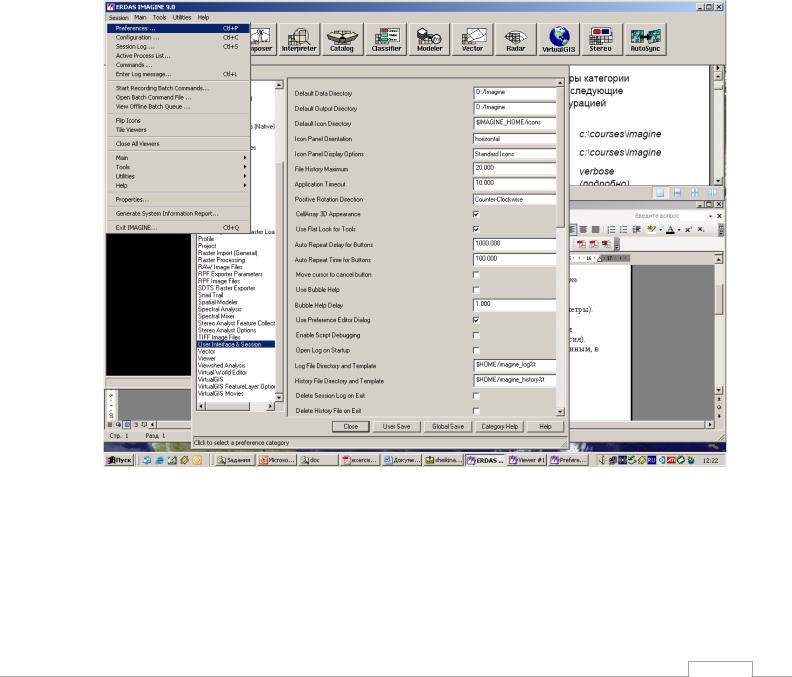Open Positive Rotation Direction dropdown

pyautogui.click(x=514, y=199)
